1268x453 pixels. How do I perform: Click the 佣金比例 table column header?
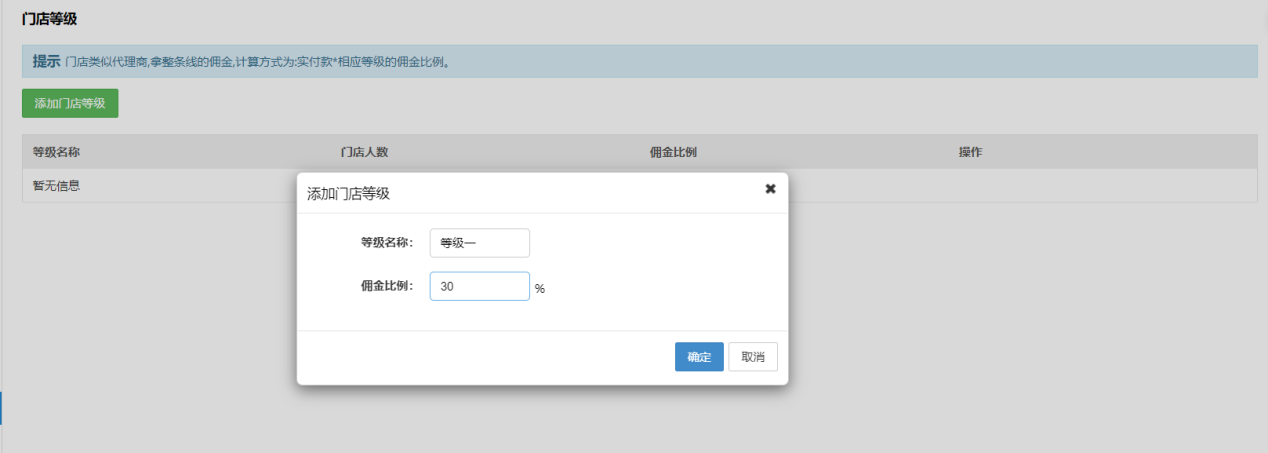(673, 152)
